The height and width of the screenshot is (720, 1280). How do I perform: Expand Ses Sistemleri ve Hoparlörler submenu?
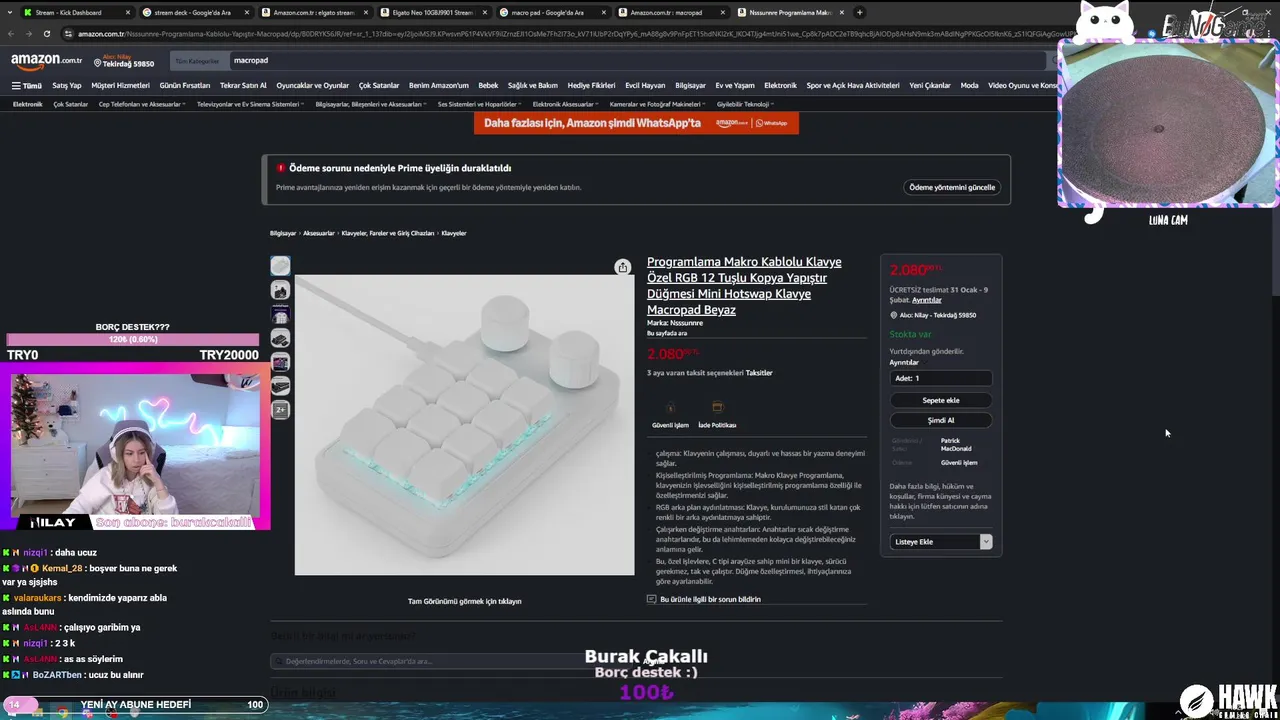(x=480, y=104)
